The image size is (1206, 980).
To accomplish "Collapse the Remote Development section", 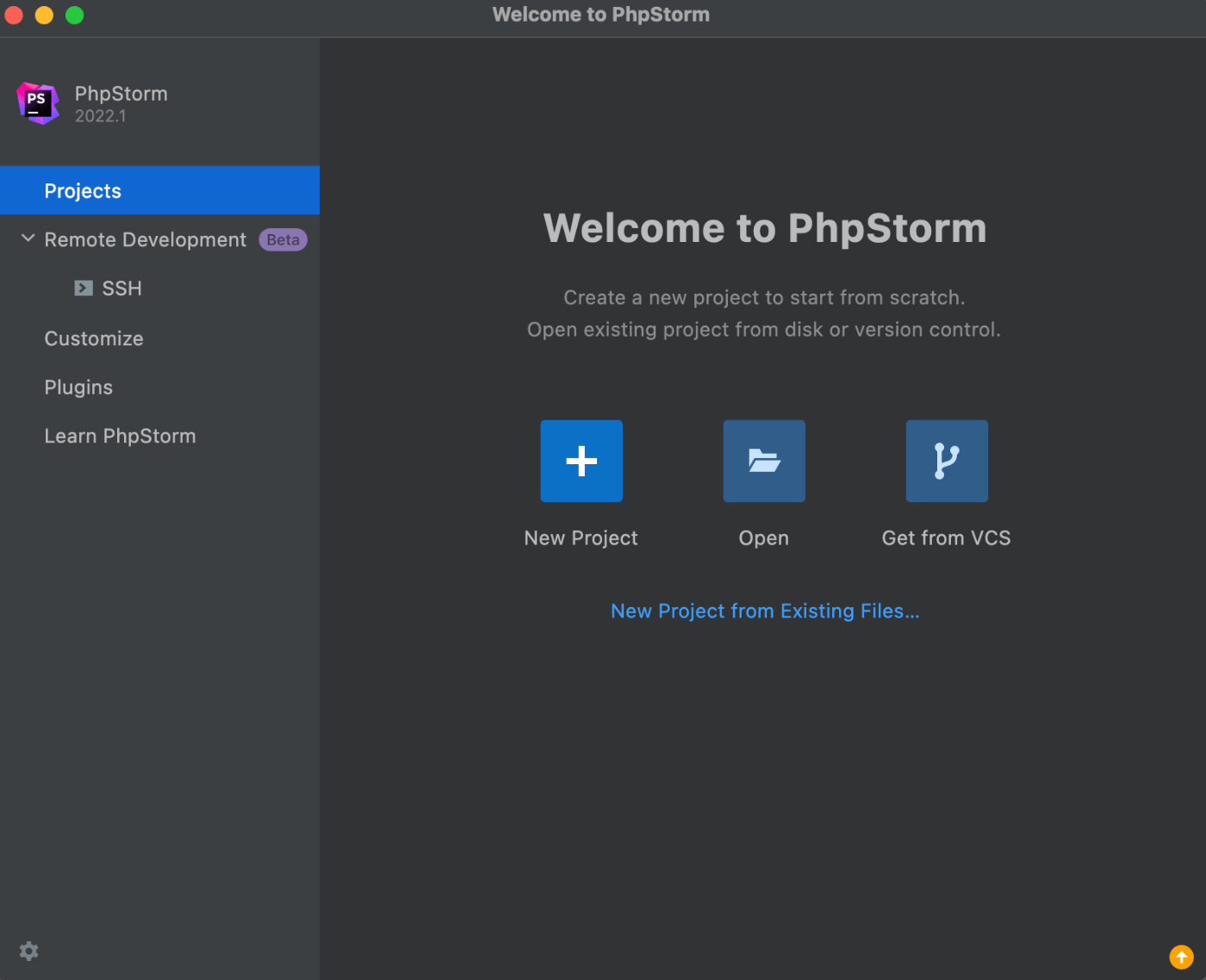I will [x=28, y=239].
